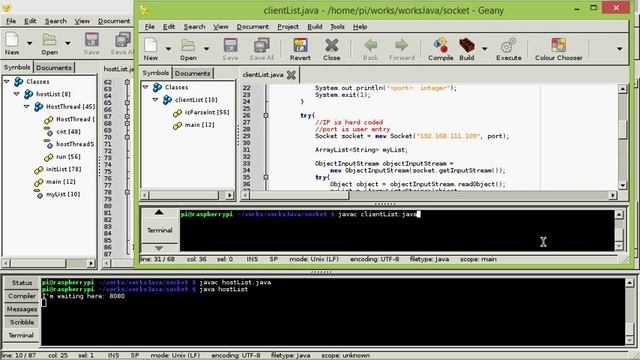Switch to Scribble tab in bottom panel
The height and width of the screenshot is (360, 640).
[22, 322]
